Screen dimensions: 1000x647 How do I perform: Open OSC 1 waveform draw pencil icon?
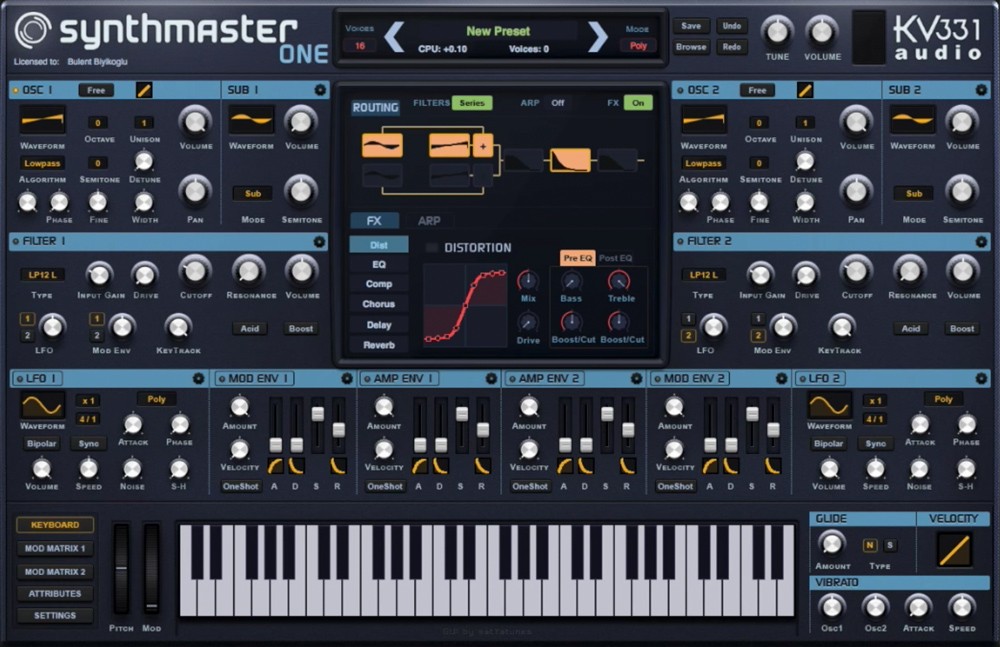coord(144,90)
